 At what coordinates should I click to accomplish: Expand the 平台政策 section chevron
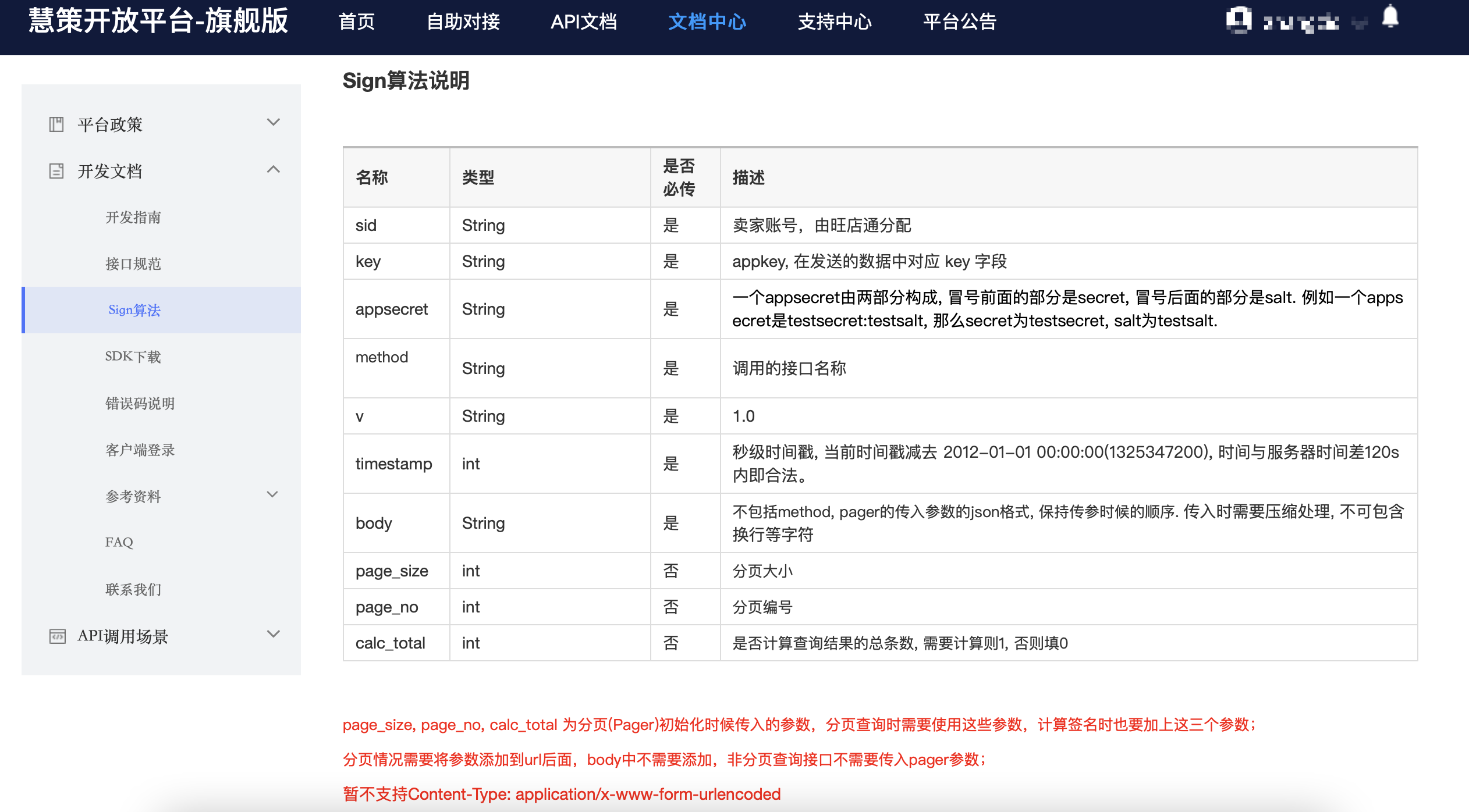pos(274,122)
